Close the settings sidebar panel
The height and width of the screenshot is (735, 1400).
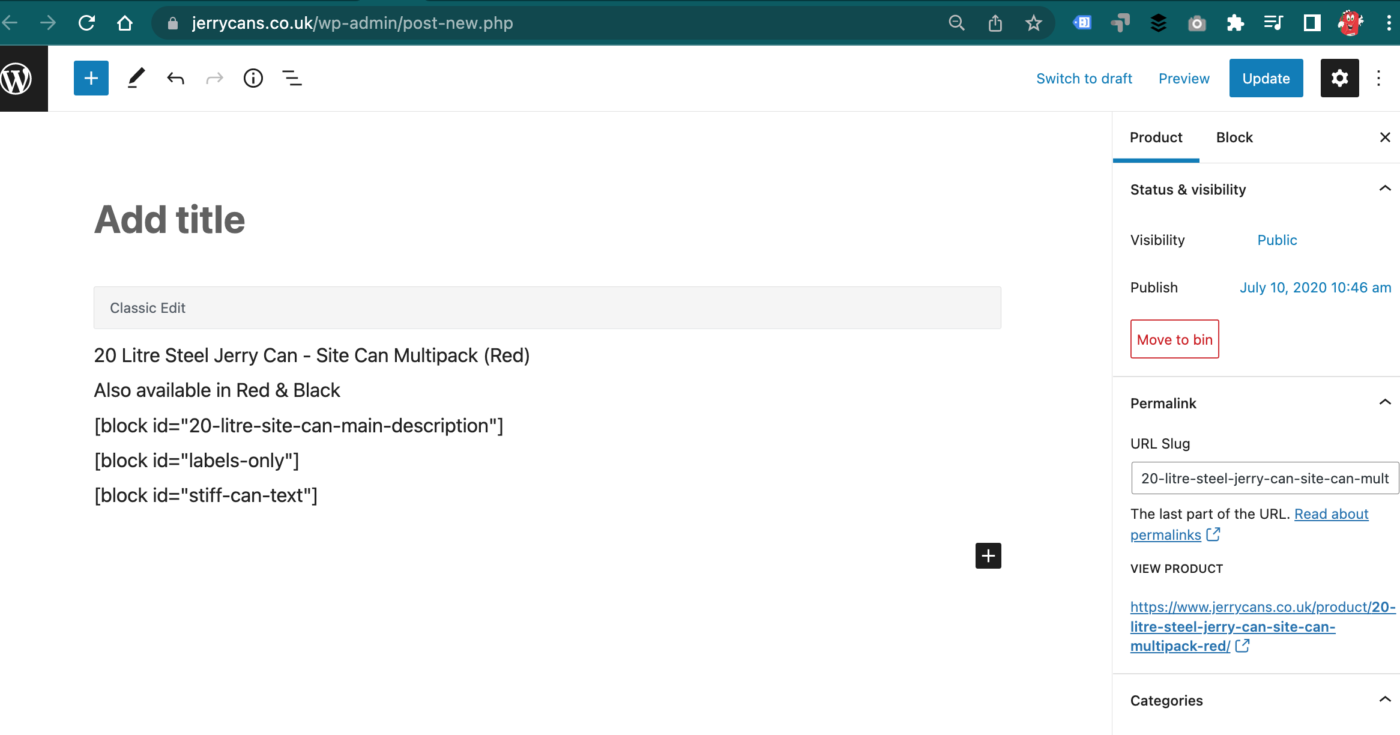pos(1385,138)
